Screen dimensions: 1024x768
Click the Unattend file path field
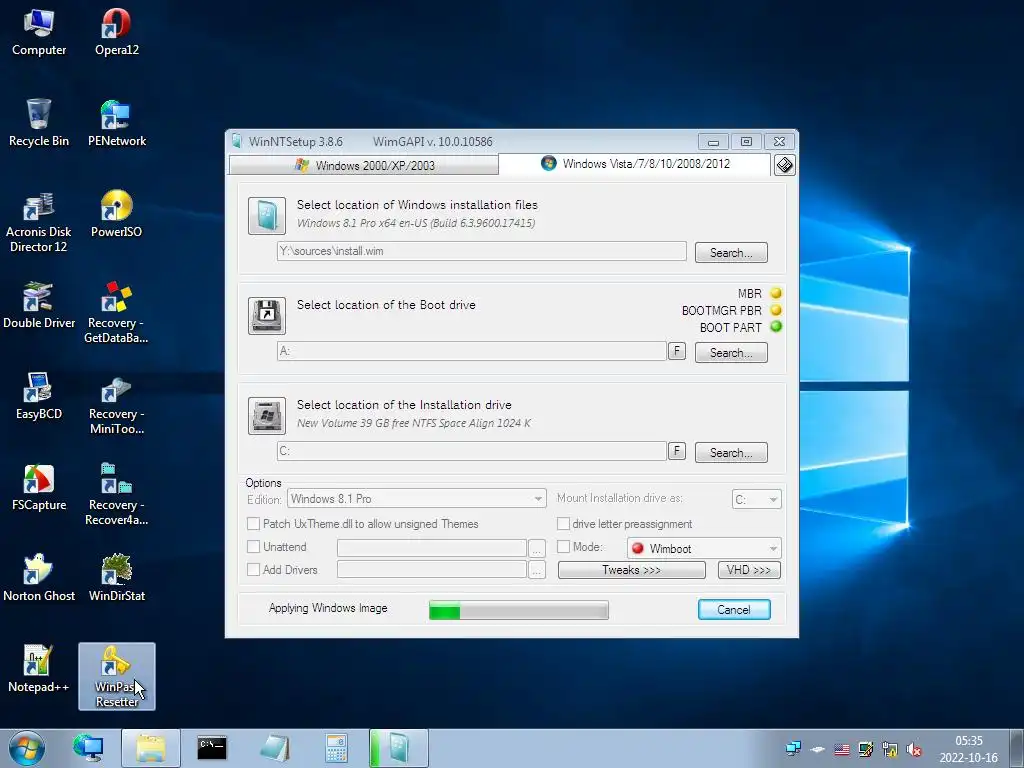point(432,548)
